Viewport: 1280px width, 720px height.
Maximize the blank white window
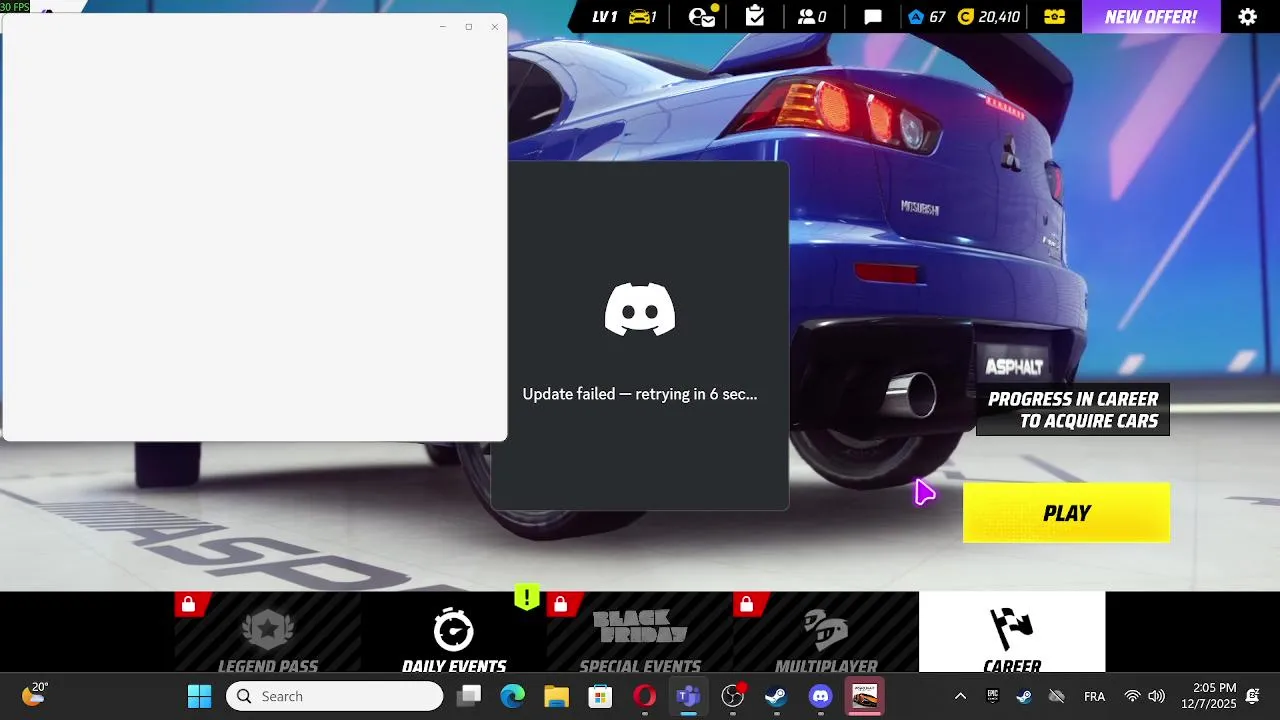pyautogui.click(x=468, y=27)
